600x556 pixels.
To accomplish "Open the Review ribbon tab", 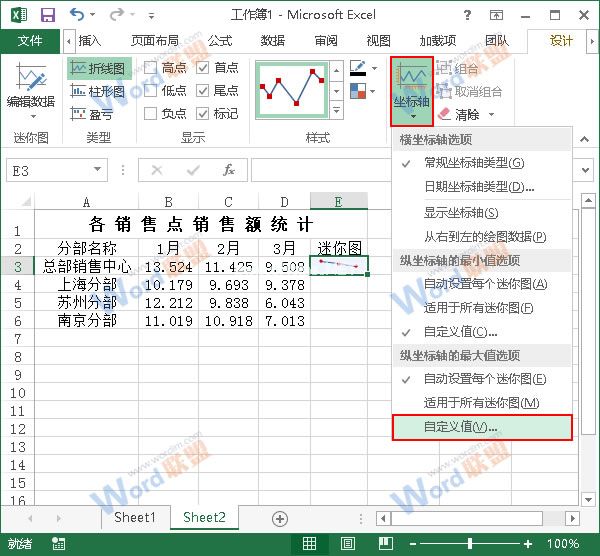I will (x=326, y=41).
